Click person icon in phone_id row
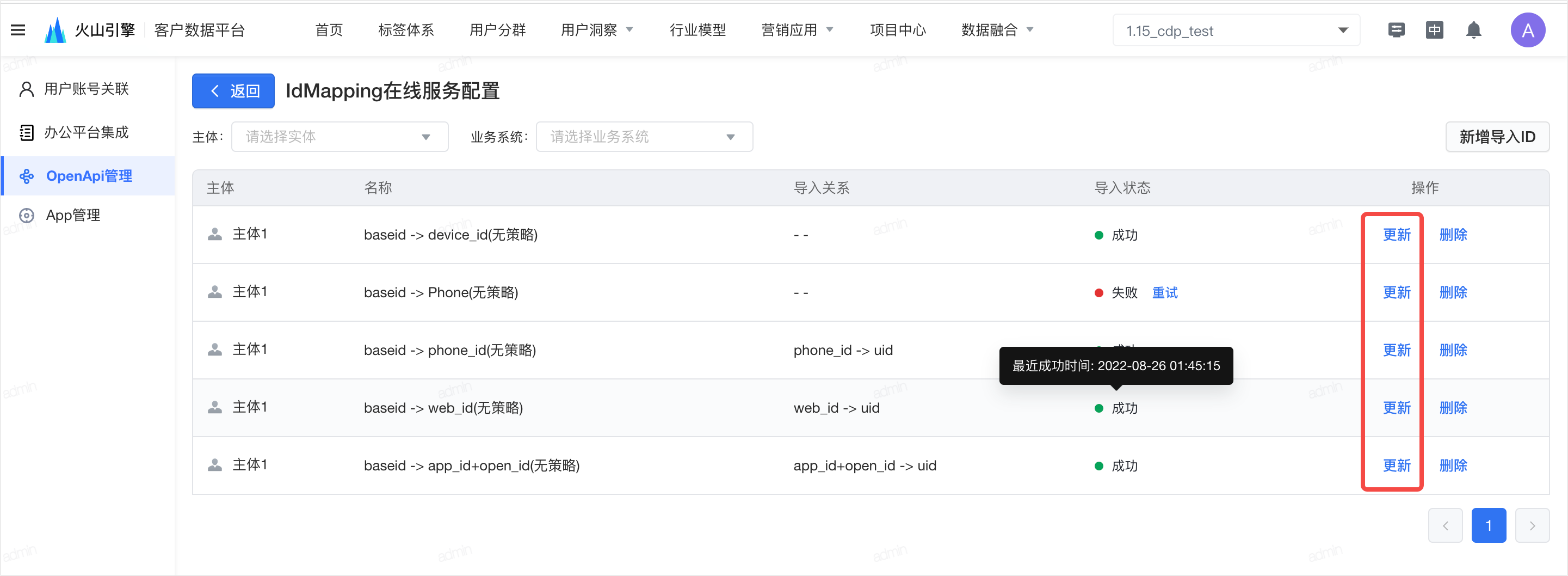The image size is (1568, 576). coord(215,350)
